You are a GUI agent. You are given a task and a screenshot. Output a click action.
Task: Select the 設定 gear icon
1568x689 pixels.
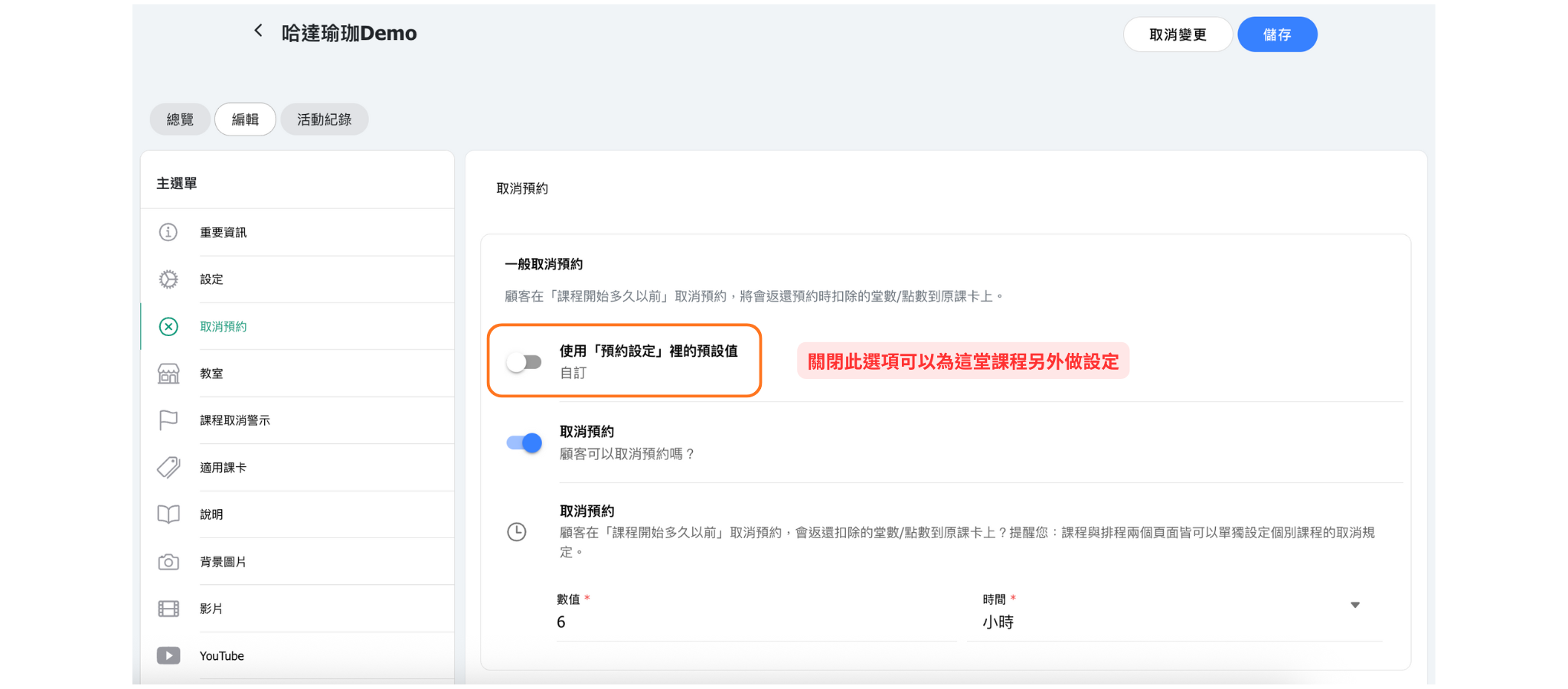168,279
